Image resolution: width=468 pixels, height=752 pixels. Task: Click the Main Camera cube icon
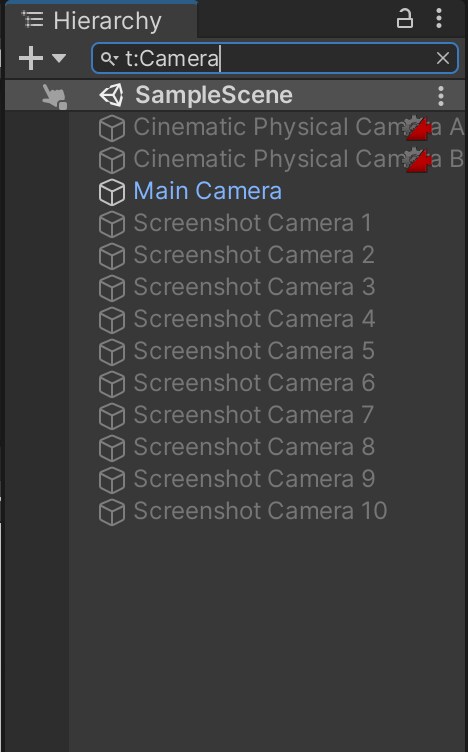[112, 192]
